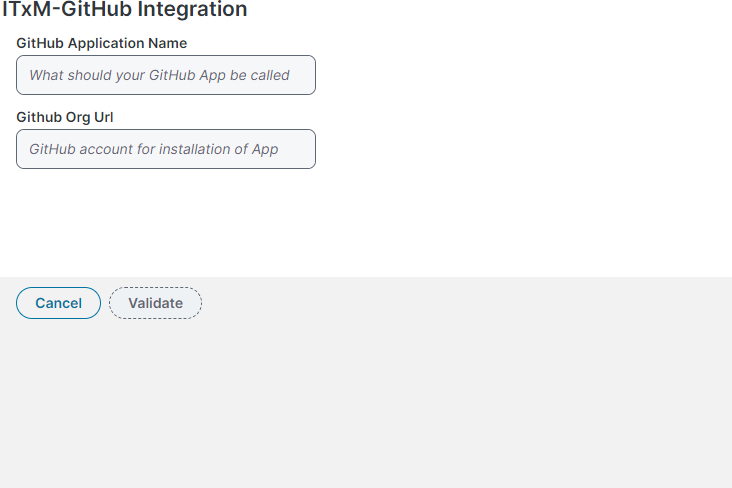Place the cursor in the app name box
Viewport: 732px width, 488px height.
coord(166,75)
